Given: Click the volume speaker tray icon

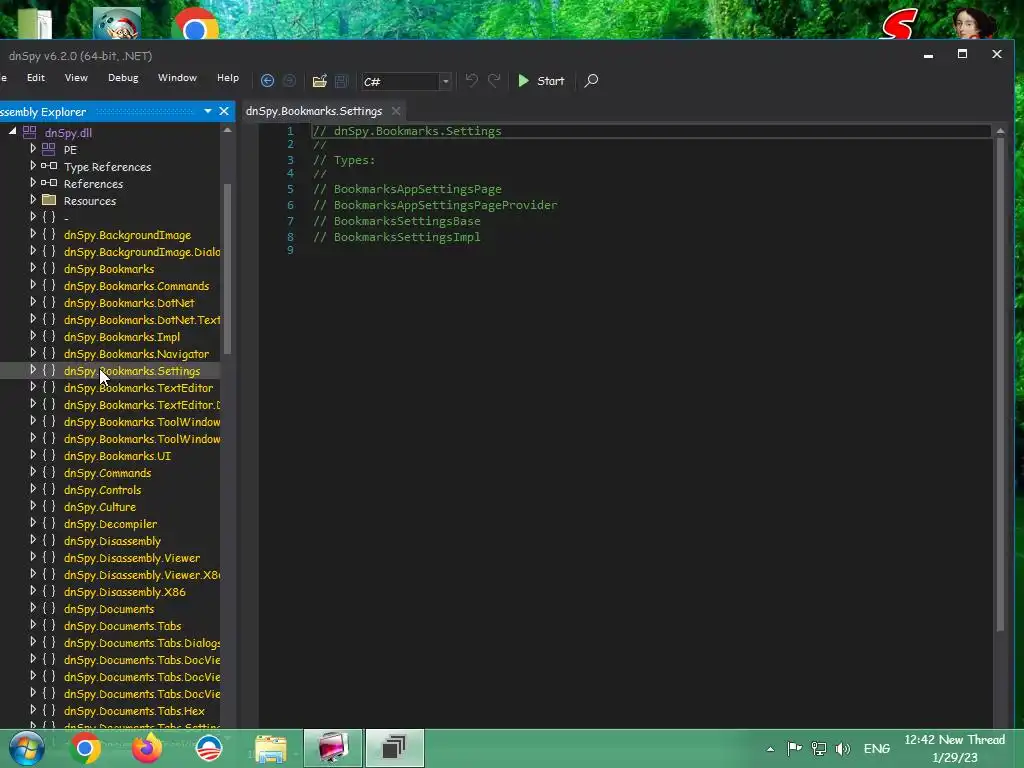Looking at the screenshot, I should [842, 748].
